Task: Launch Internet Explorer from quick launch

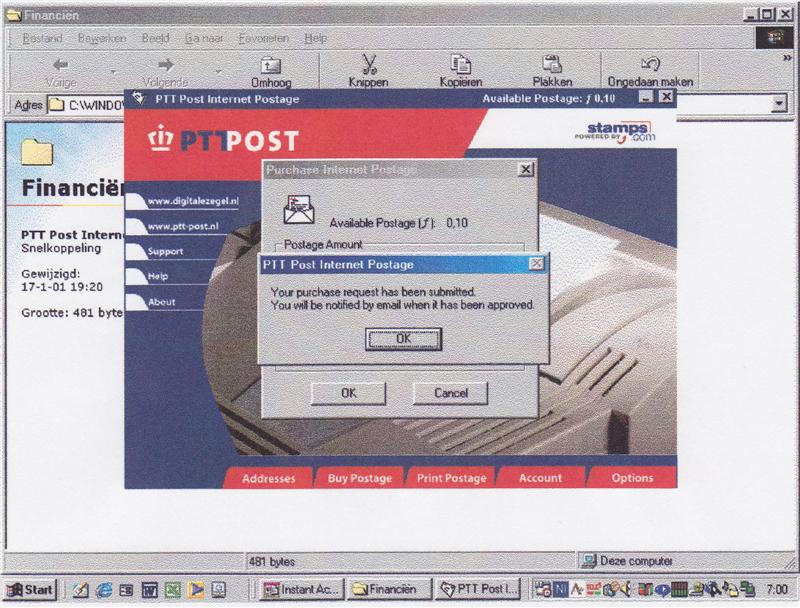Action: 104,590
